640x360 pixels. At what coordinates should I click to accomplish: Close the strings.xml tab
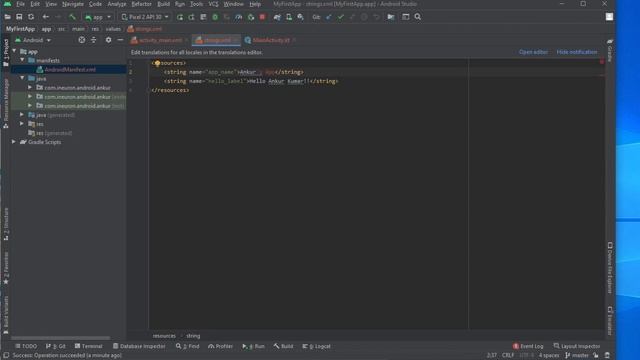[x=236, y=40]
